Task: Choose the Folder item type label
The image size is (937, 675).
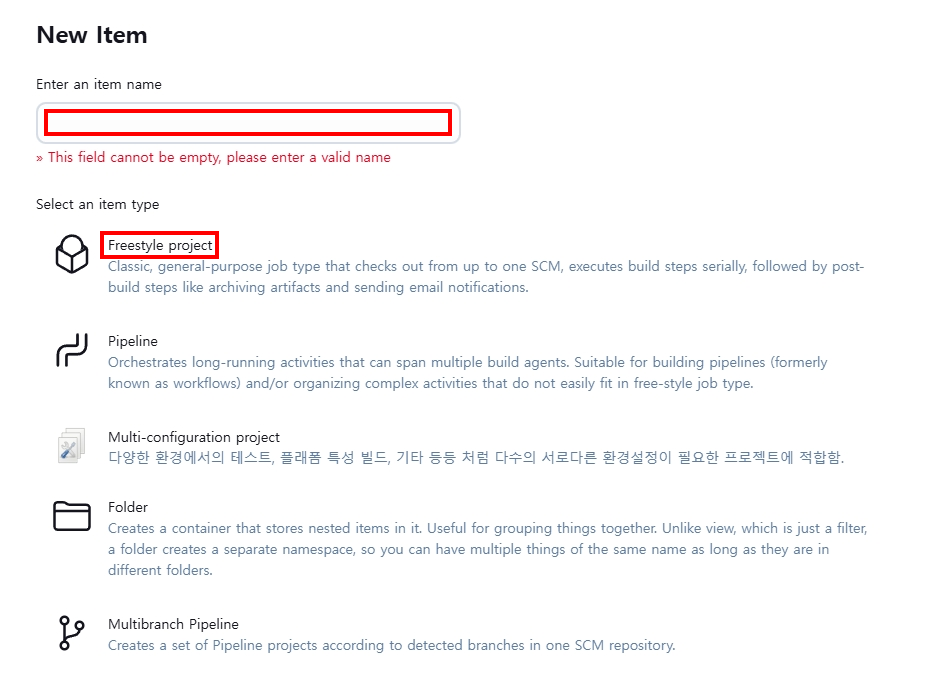Action: [127, 507]
